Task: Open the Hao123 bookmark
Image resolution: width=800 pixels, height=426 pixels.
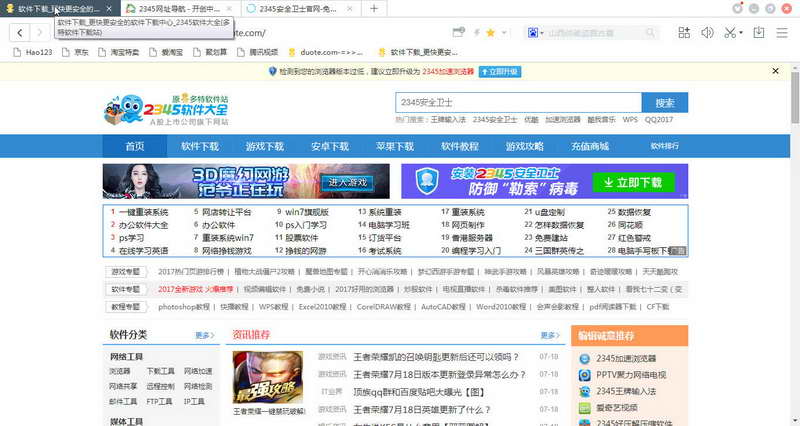Action: click(x=33, y=52)
